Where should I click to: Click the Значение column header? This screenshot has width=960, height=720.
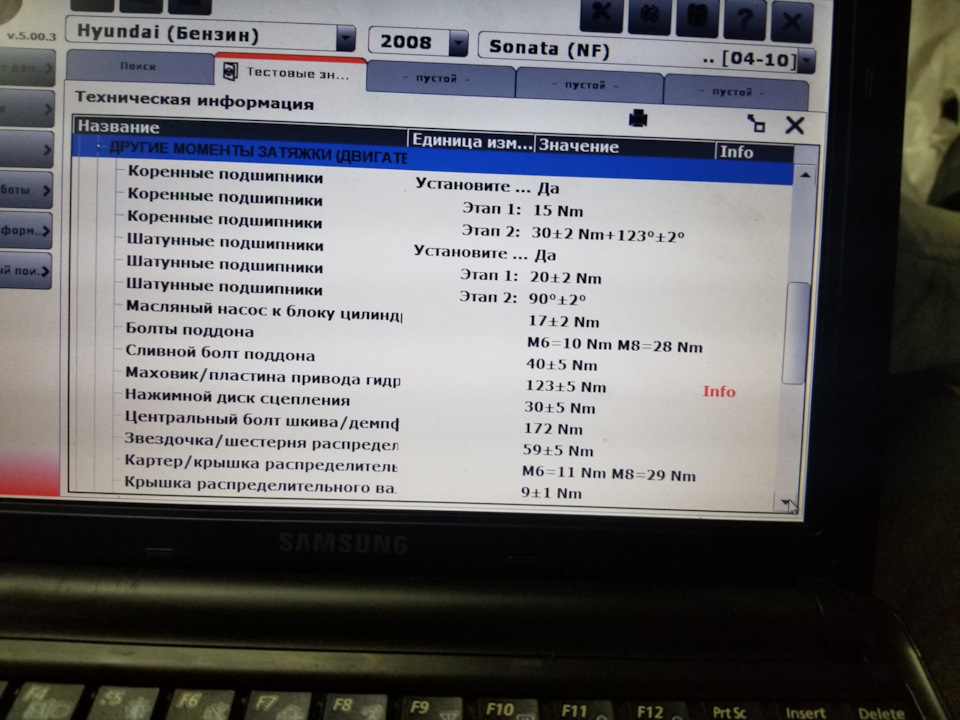pyautogui.click(x=624, y=147)
